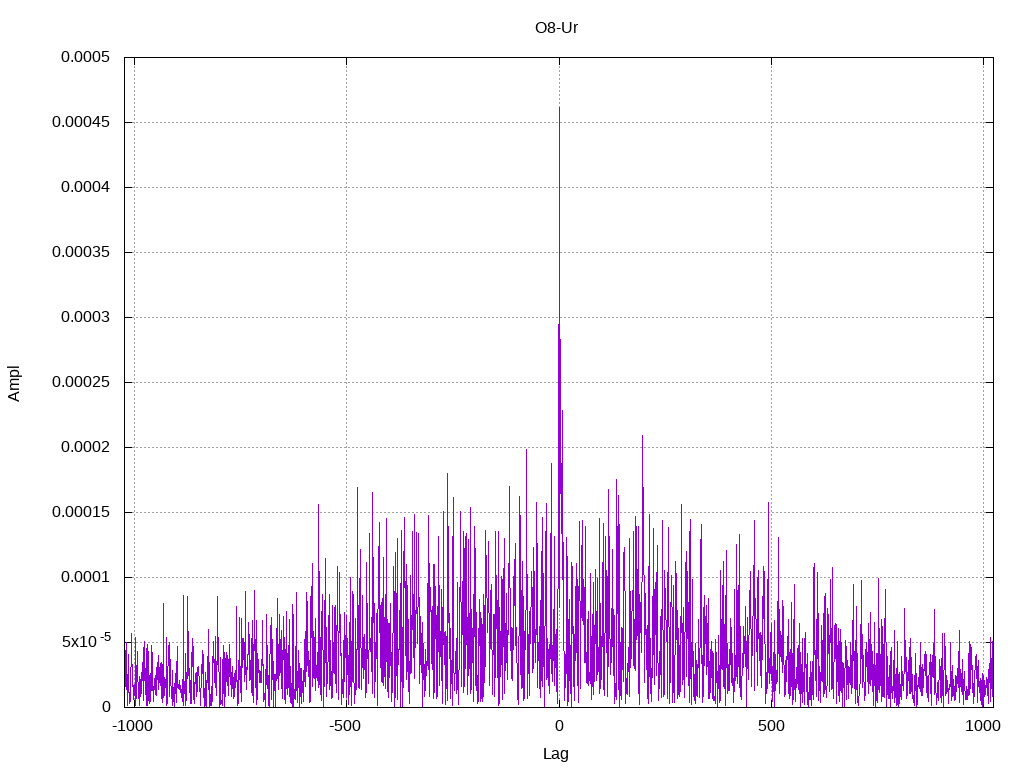The image size is (1024, 768).
Task: Click y-axis tick label 0.0003
Action: [x=86, y=317]
